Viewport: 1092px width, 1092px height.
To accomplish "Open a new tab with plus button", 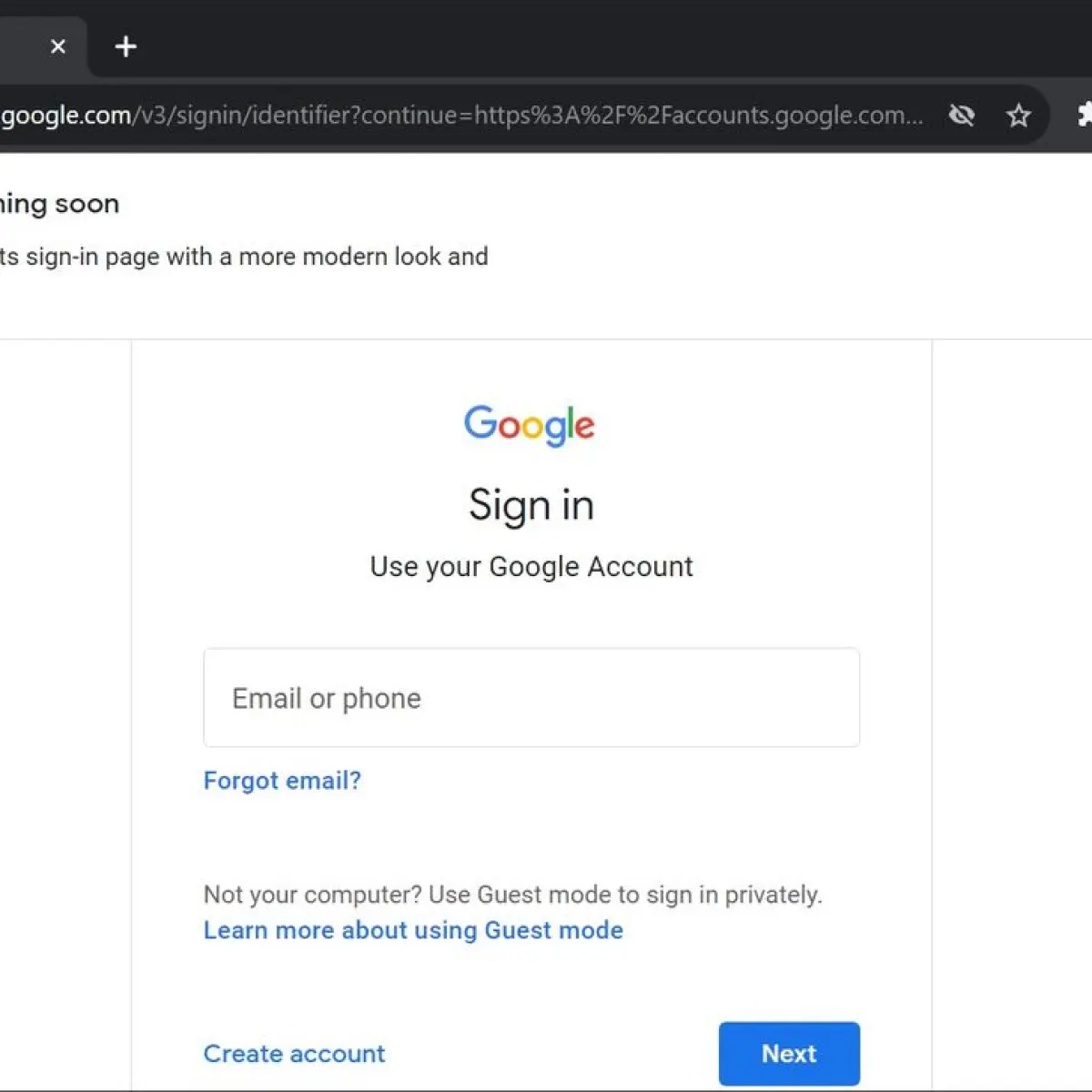I will [126, 46].
